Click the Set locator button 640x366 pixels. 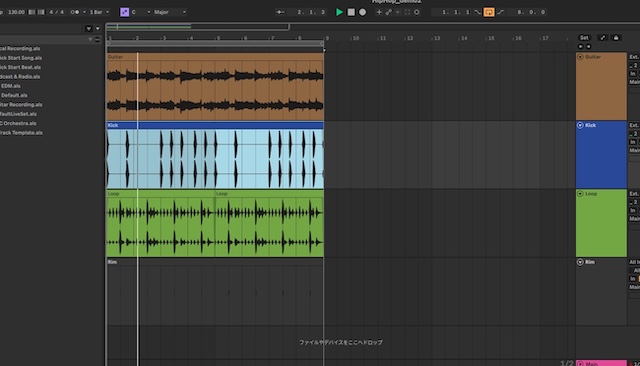[x=584, y=38]
